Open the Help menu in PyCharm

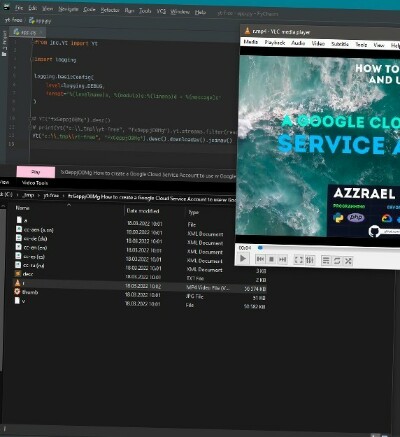click(200, 12)
